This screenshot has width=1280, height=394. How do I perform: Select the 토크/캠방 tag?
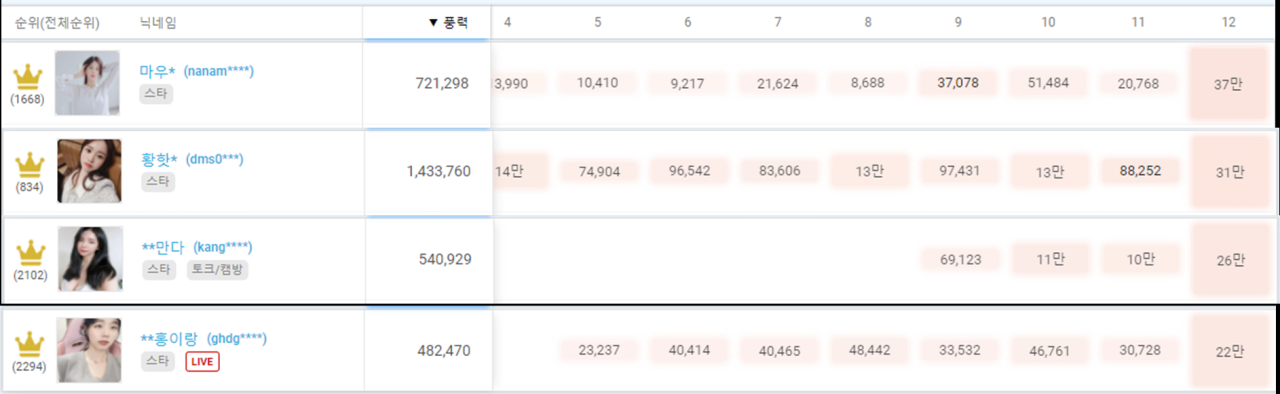tap(217, 269)
